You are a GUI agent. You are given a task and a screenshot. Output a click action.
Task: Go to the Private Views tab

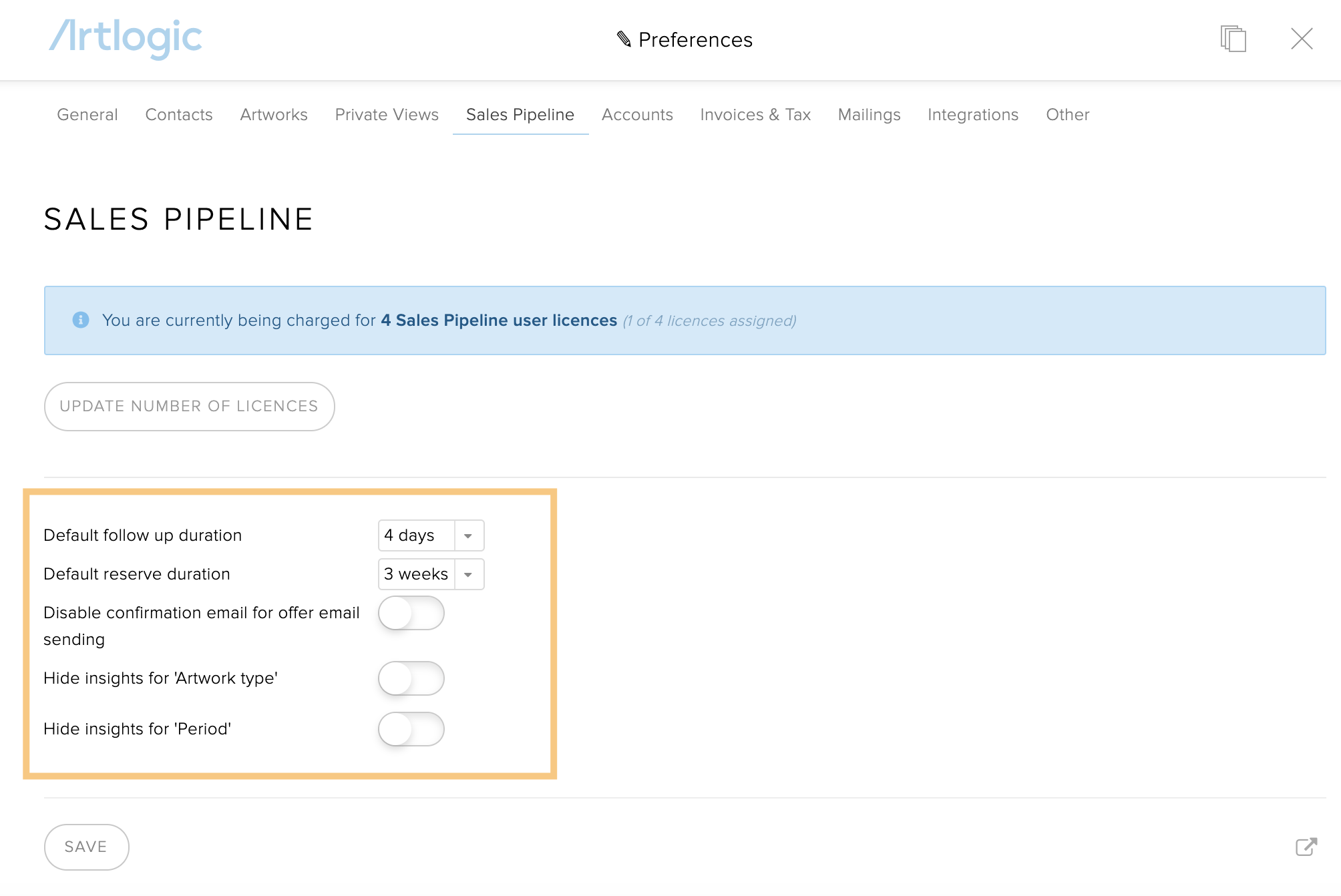(387, 115)
